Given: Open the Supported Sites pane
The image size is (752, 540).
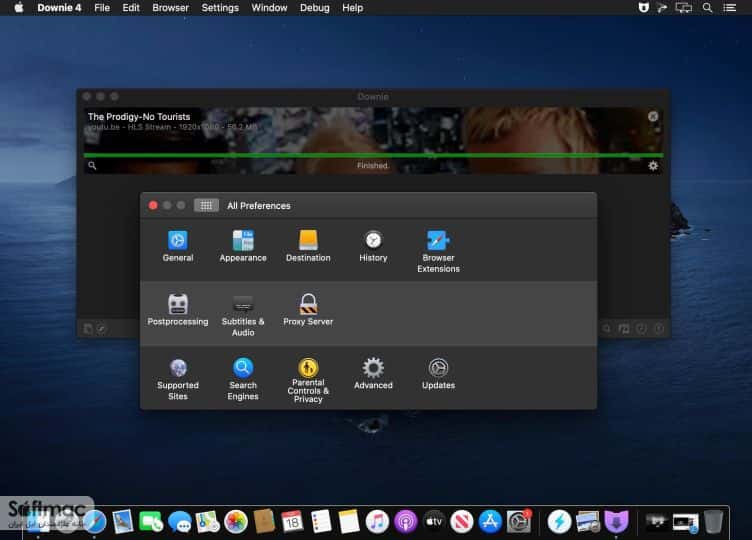Looking at the screenshot, I should (x=177, y=379).
